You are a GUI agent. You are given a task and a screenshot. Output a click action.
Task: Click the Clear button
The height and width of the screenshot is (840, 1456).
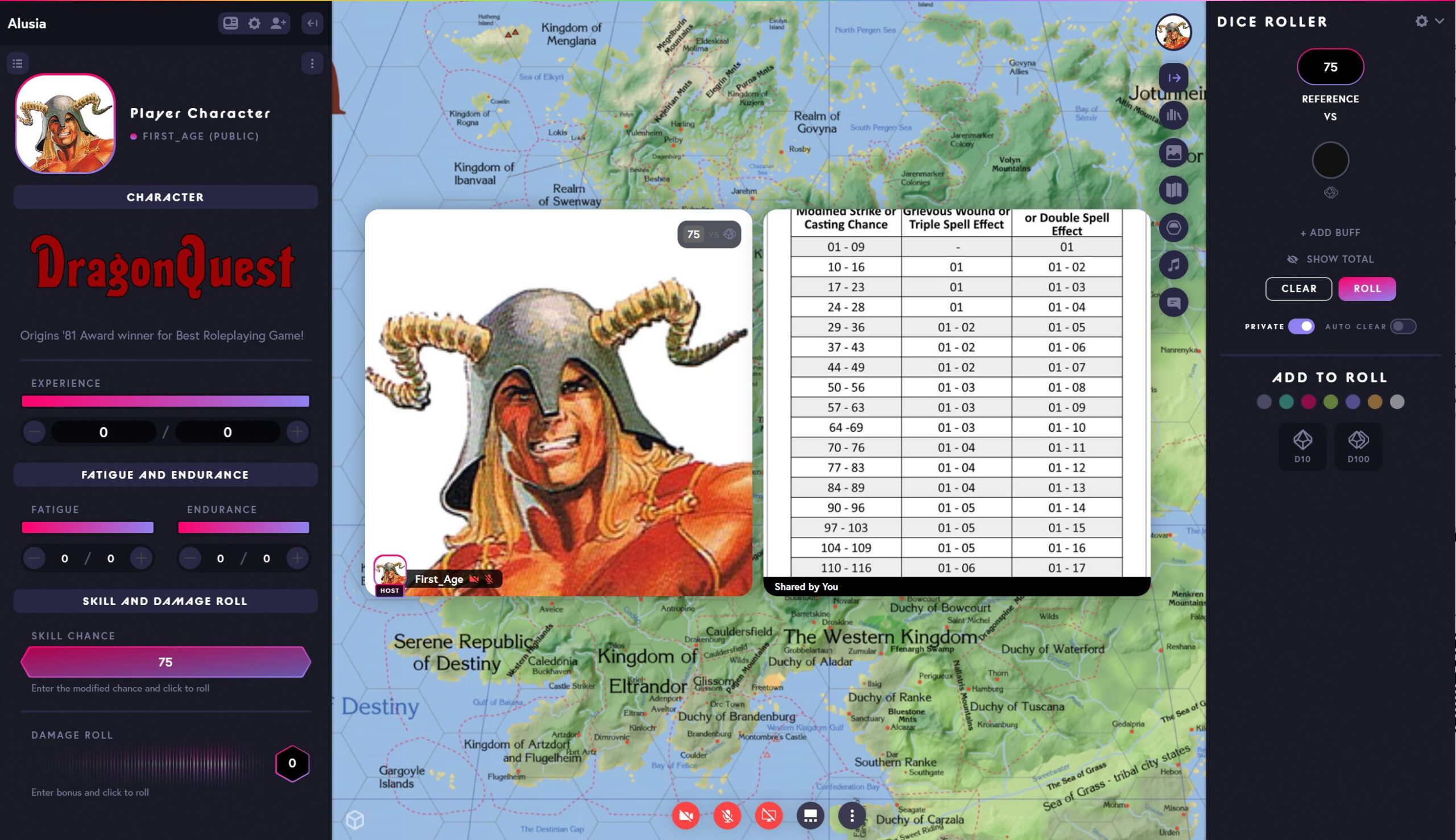[x=1298, y=288]
